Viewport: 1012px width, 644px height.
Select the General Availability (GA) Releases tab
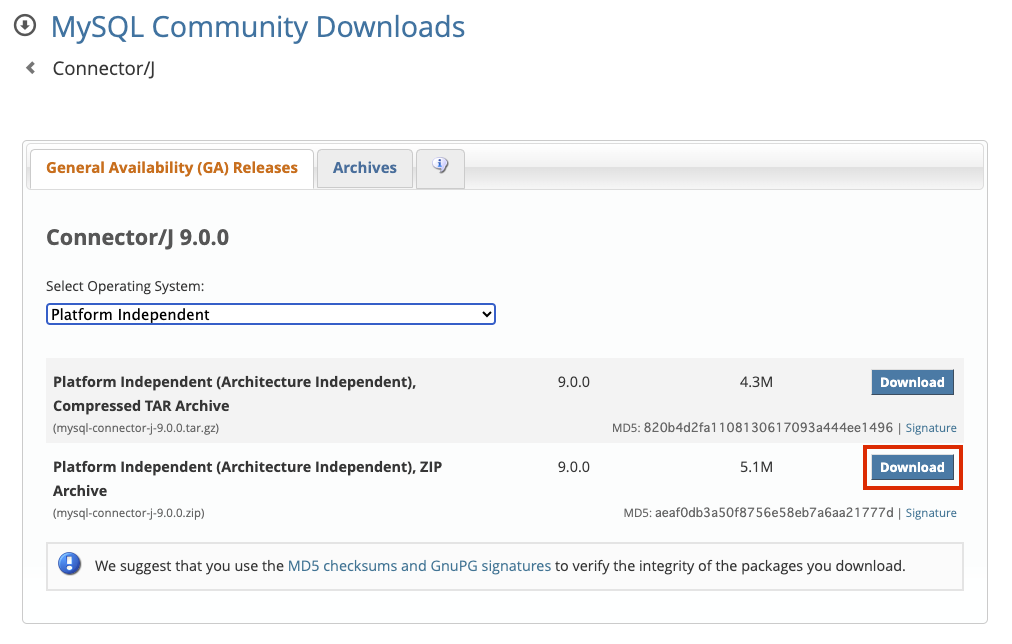(170, 167)
